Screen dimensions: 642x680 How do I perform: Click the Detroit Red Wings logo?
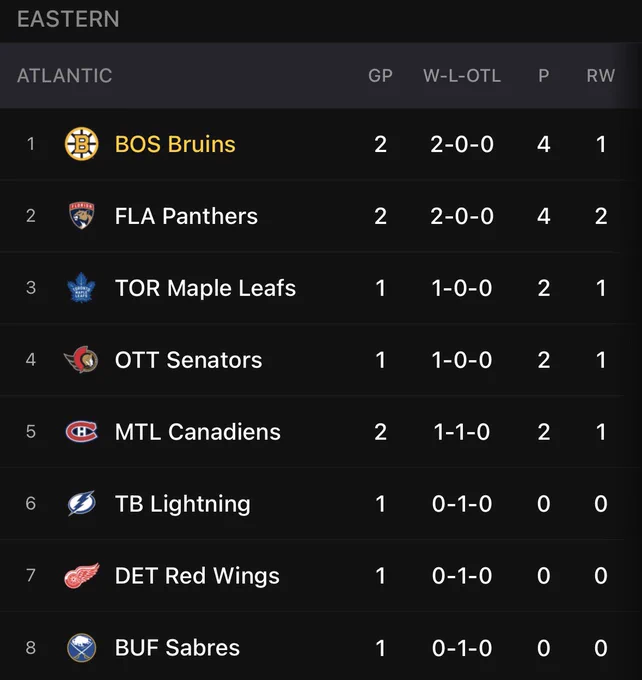click(82, 575)
